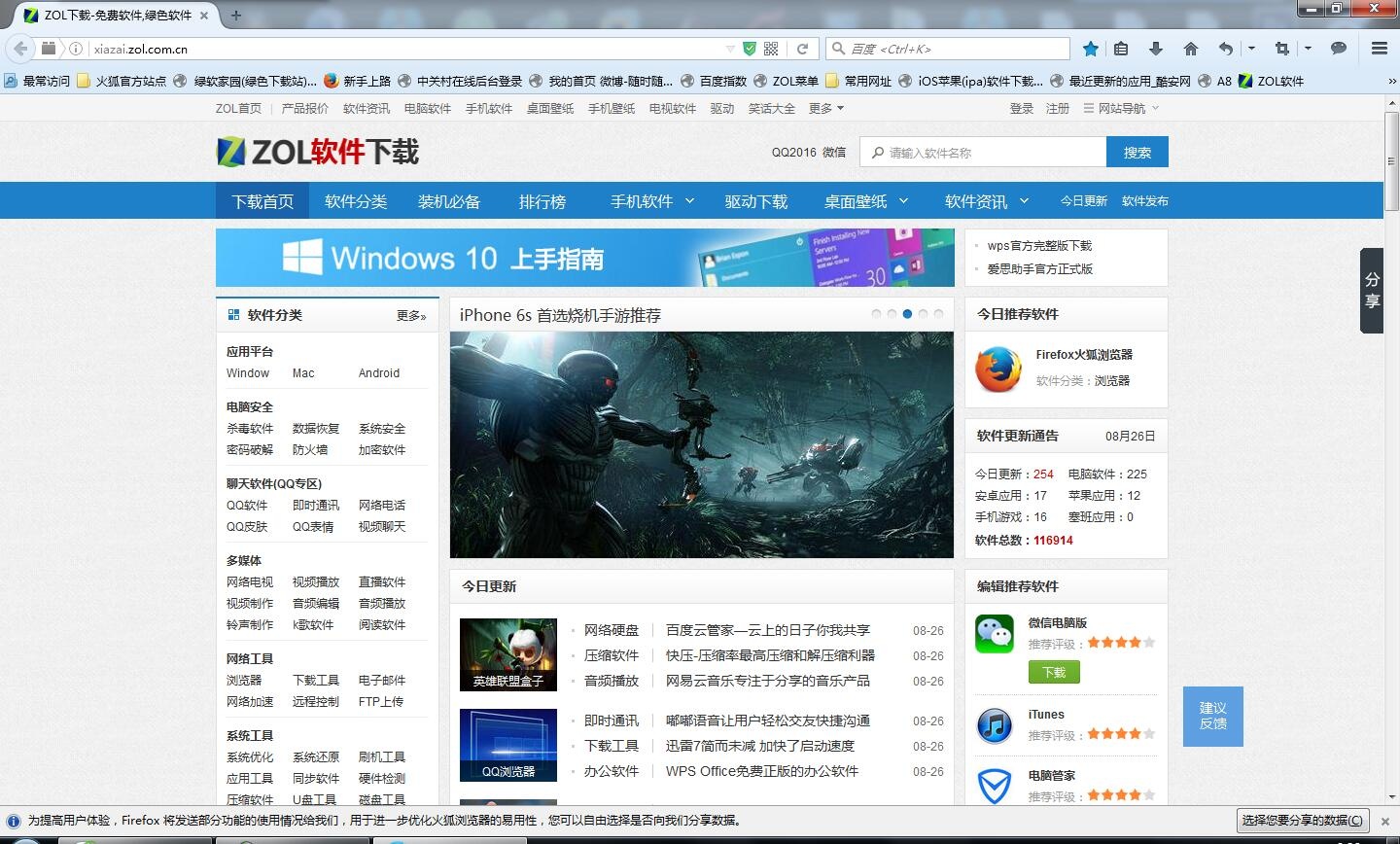Screen dimensions: 1400x844
Task: Expand the undo button dropdown arrow
Action: click(1251, 49)
